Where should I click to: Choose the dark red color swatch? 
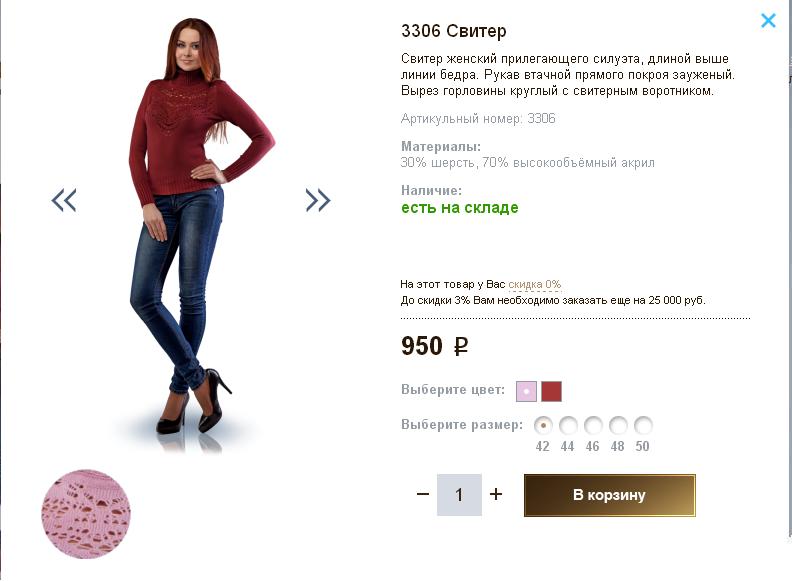tap(552, 391)
